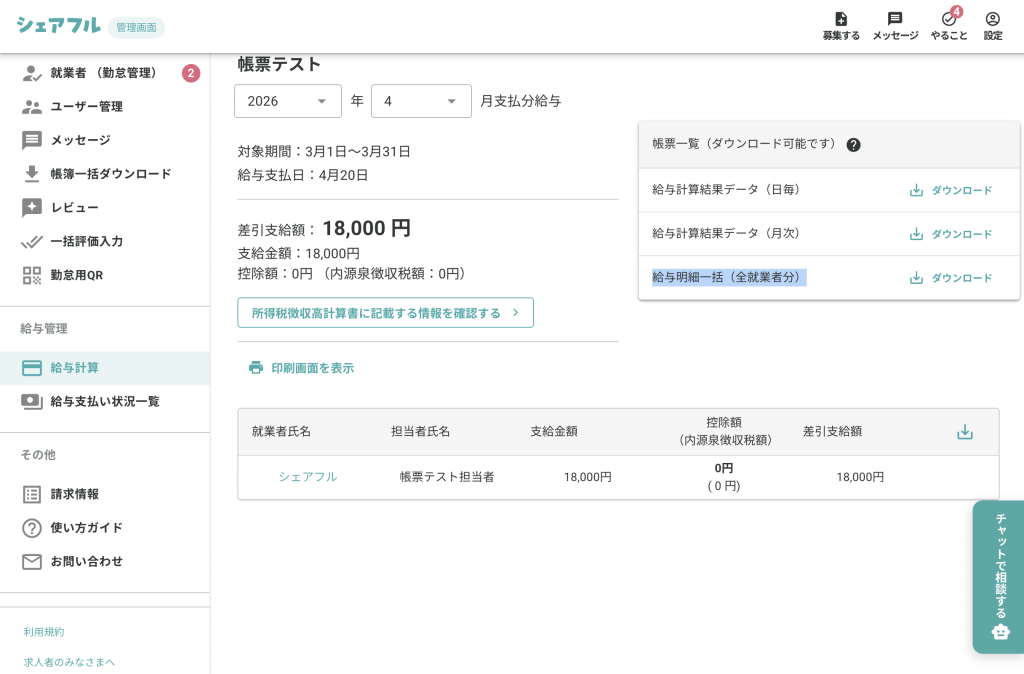
Task: Open ユーザー管理 menu item
Action: [x=104, y=106]
